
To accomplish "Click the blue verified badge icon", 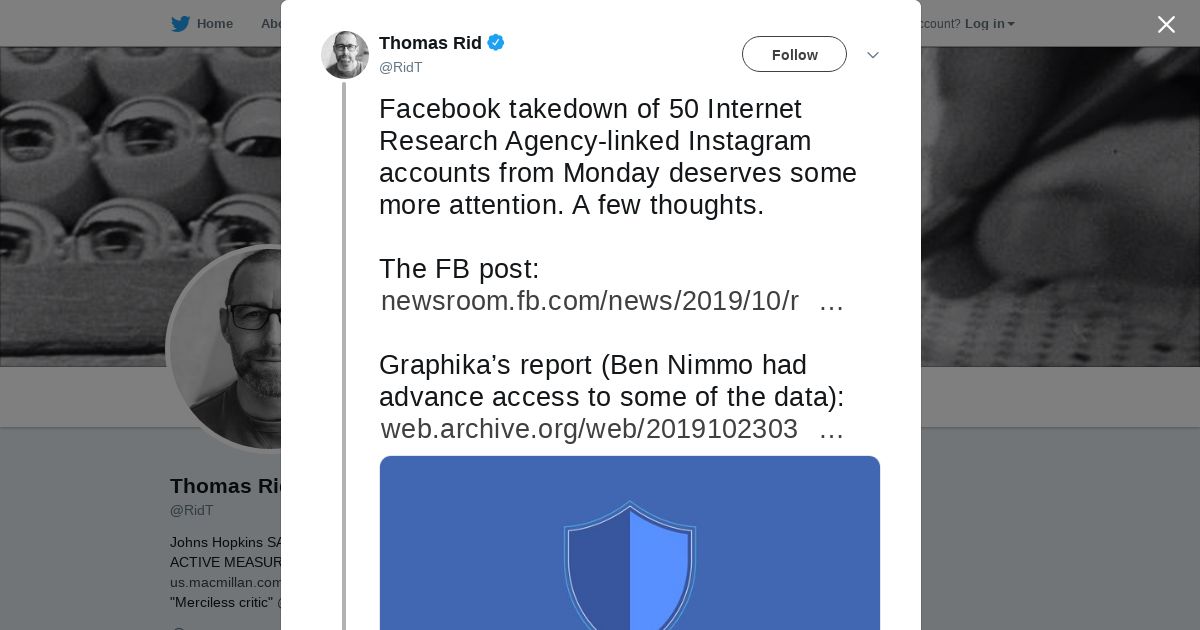I will (496, 43).
